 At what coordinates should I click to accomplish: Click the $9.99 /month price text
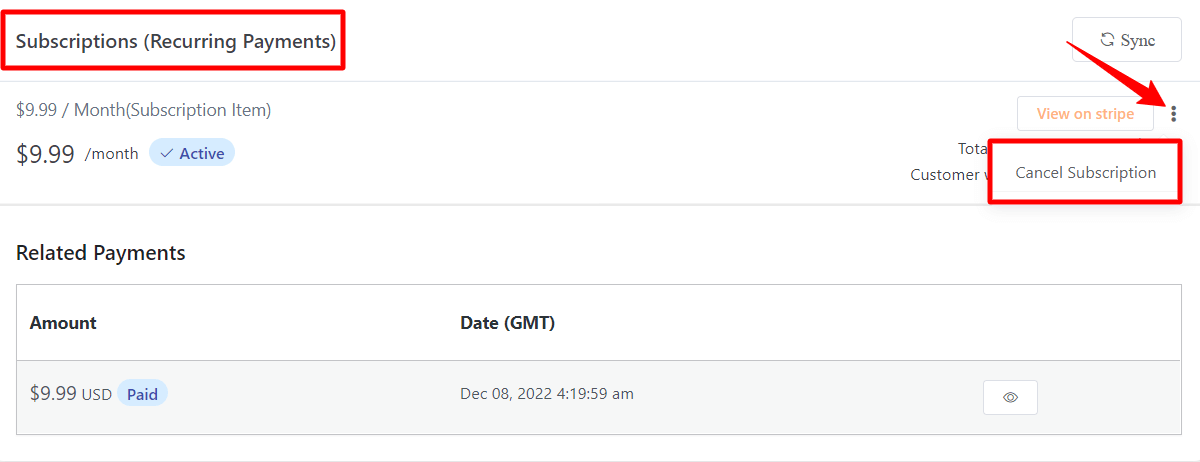point(77,154)
